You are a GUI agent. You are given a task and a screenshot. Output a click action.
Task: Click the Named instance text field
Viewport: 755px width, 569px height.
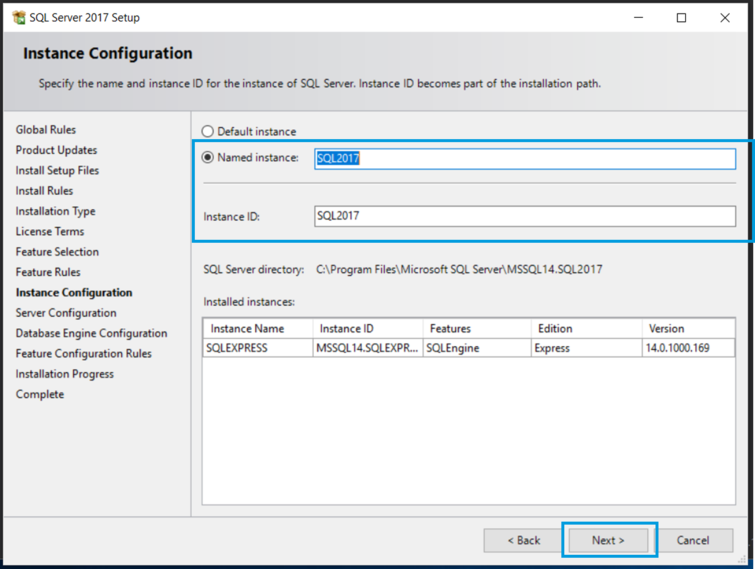[524, 158]
